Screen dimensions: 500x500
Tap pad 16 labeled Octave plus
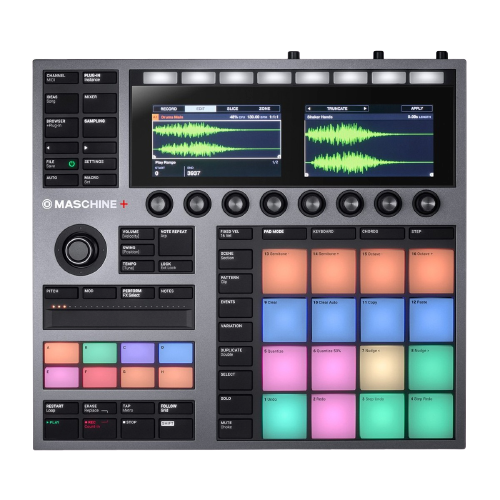[431, 271]
